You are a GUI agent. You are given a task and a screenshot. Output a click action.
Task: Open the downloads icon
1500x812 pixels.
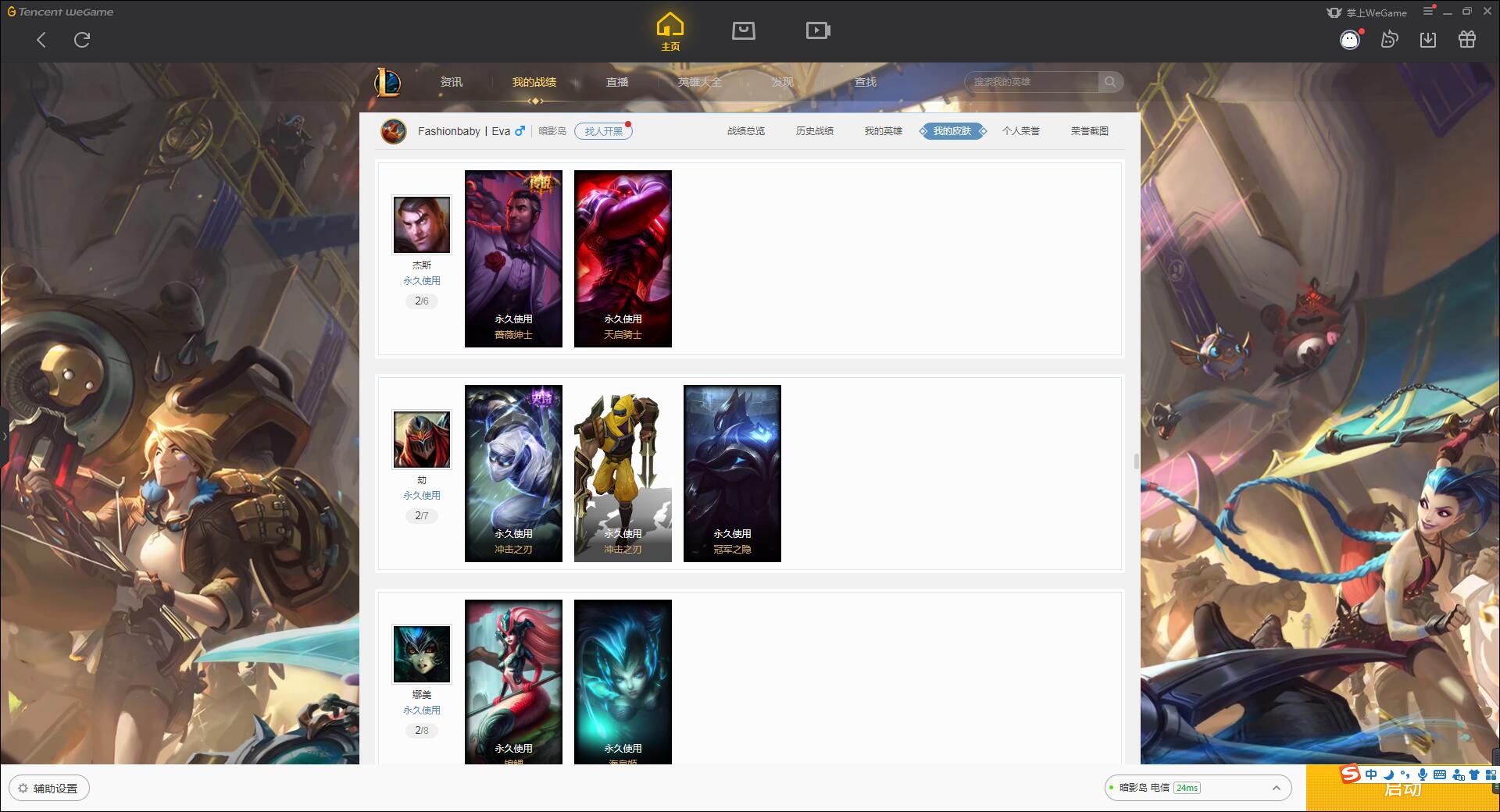click(x=1428, y=40)
